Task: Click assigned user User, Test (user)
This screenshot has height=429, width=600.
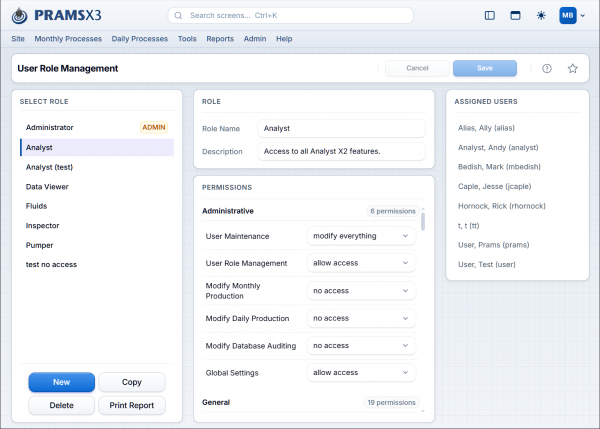Action: click(487, 264)
